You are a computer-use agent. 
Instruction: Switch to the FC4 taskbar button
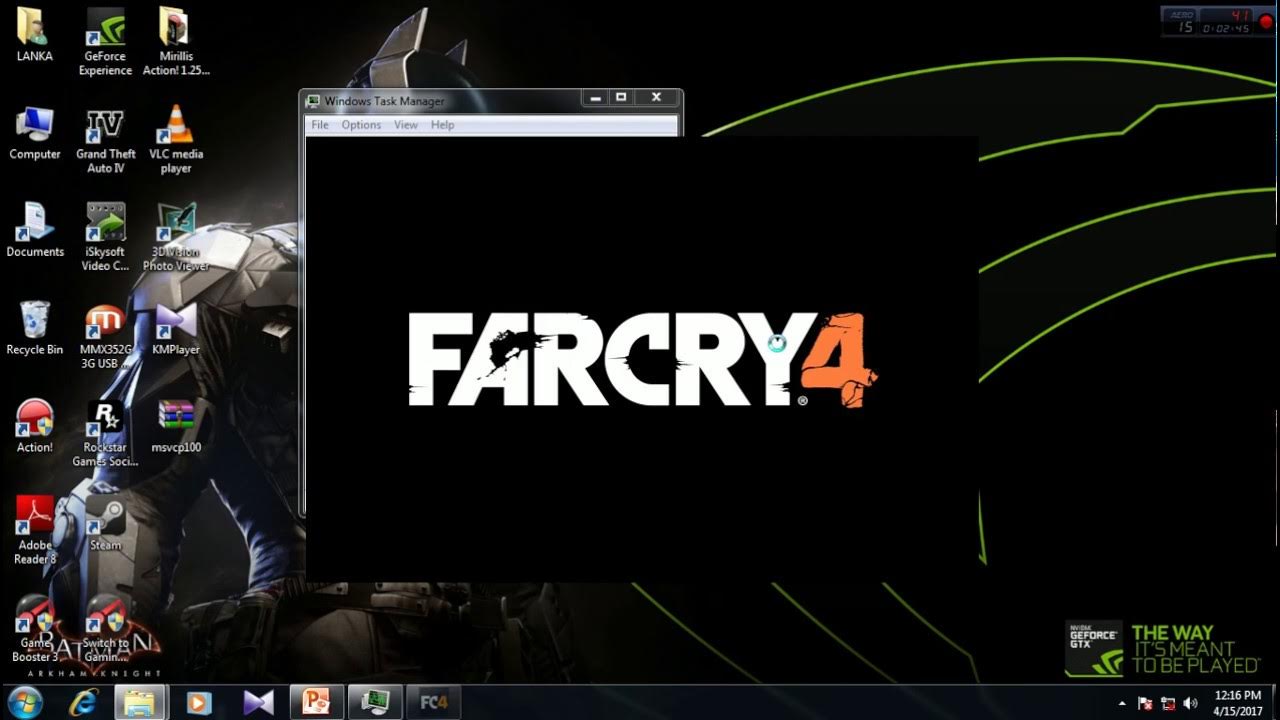point(434,702)
